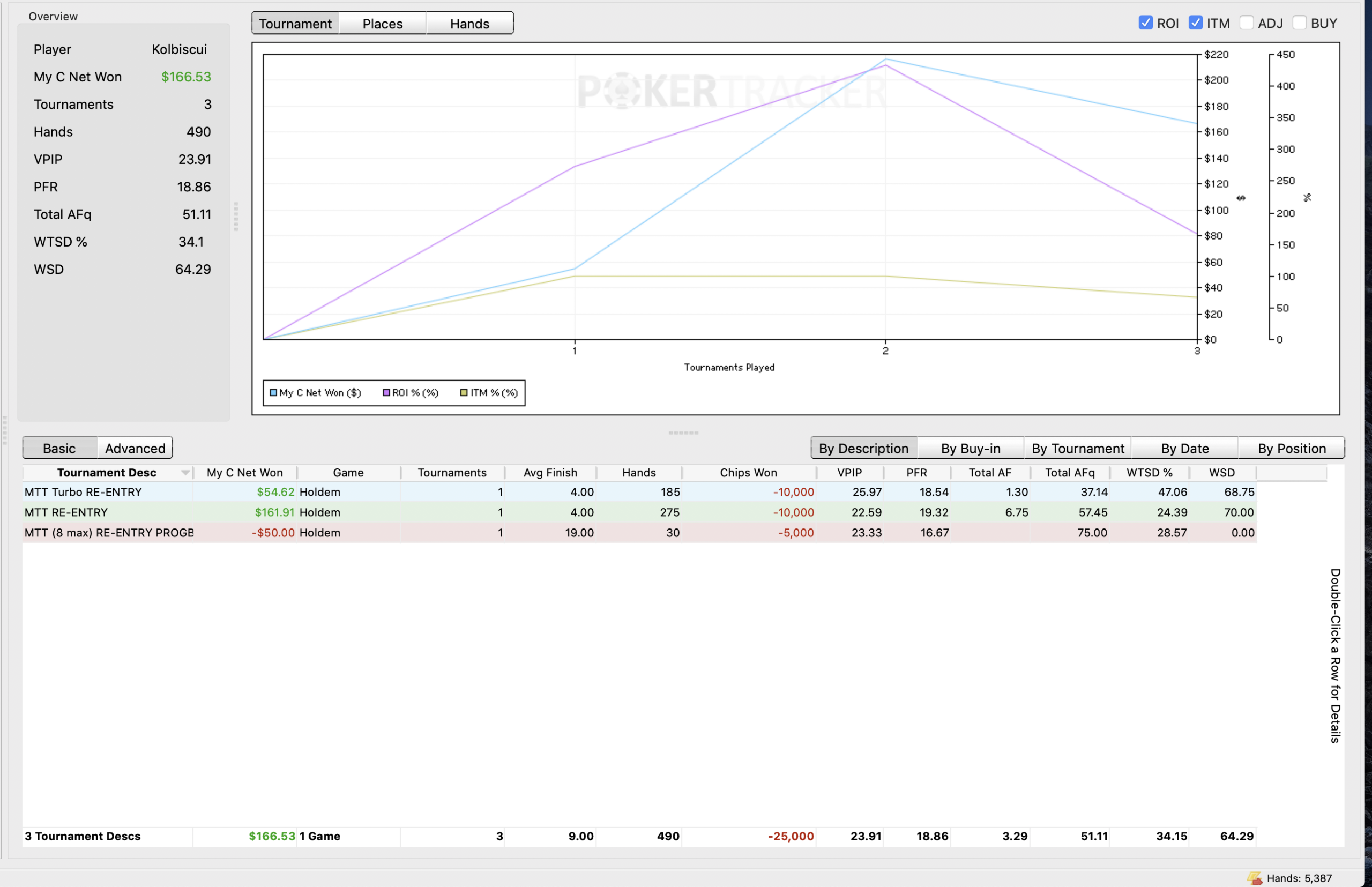
Task: Sort by Hands column header
Action: [639, 473]
